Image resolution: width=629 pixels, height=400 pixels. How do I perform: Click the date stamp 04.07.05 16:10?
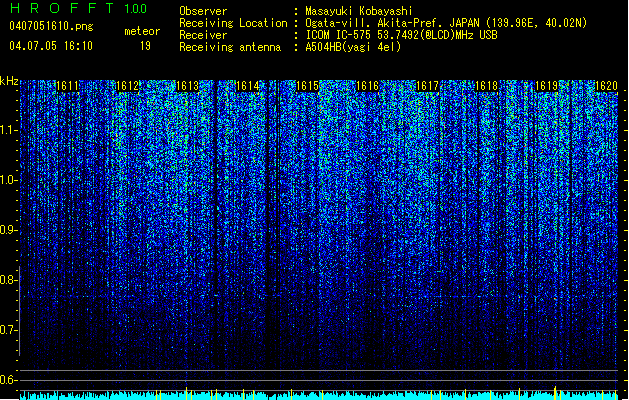(x=51, y=46)
